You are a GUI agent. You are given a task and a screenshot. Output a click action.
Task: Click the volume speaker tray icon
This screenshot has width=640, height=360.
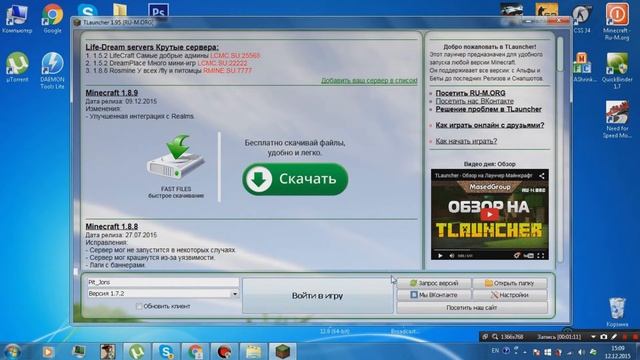point(581,352)
